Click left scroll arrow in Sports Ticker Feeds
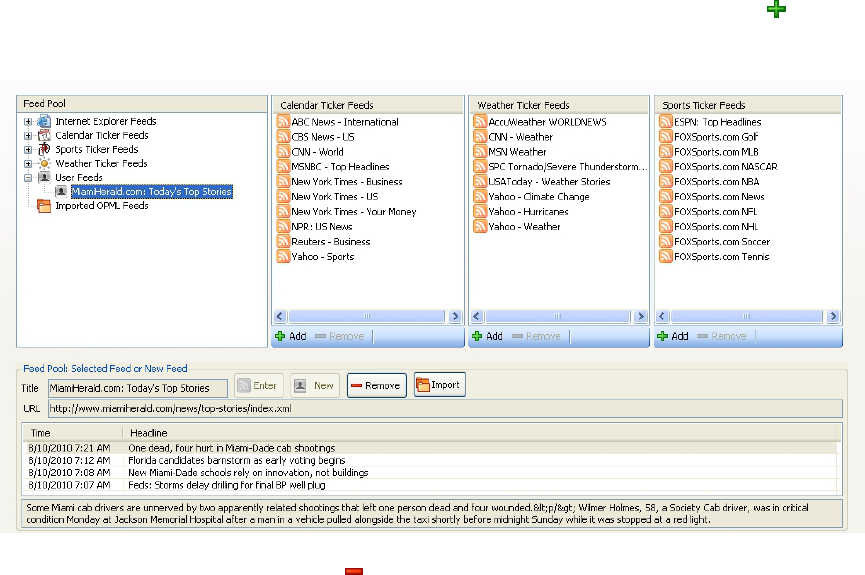865x575 pixels. click(663, 316)
